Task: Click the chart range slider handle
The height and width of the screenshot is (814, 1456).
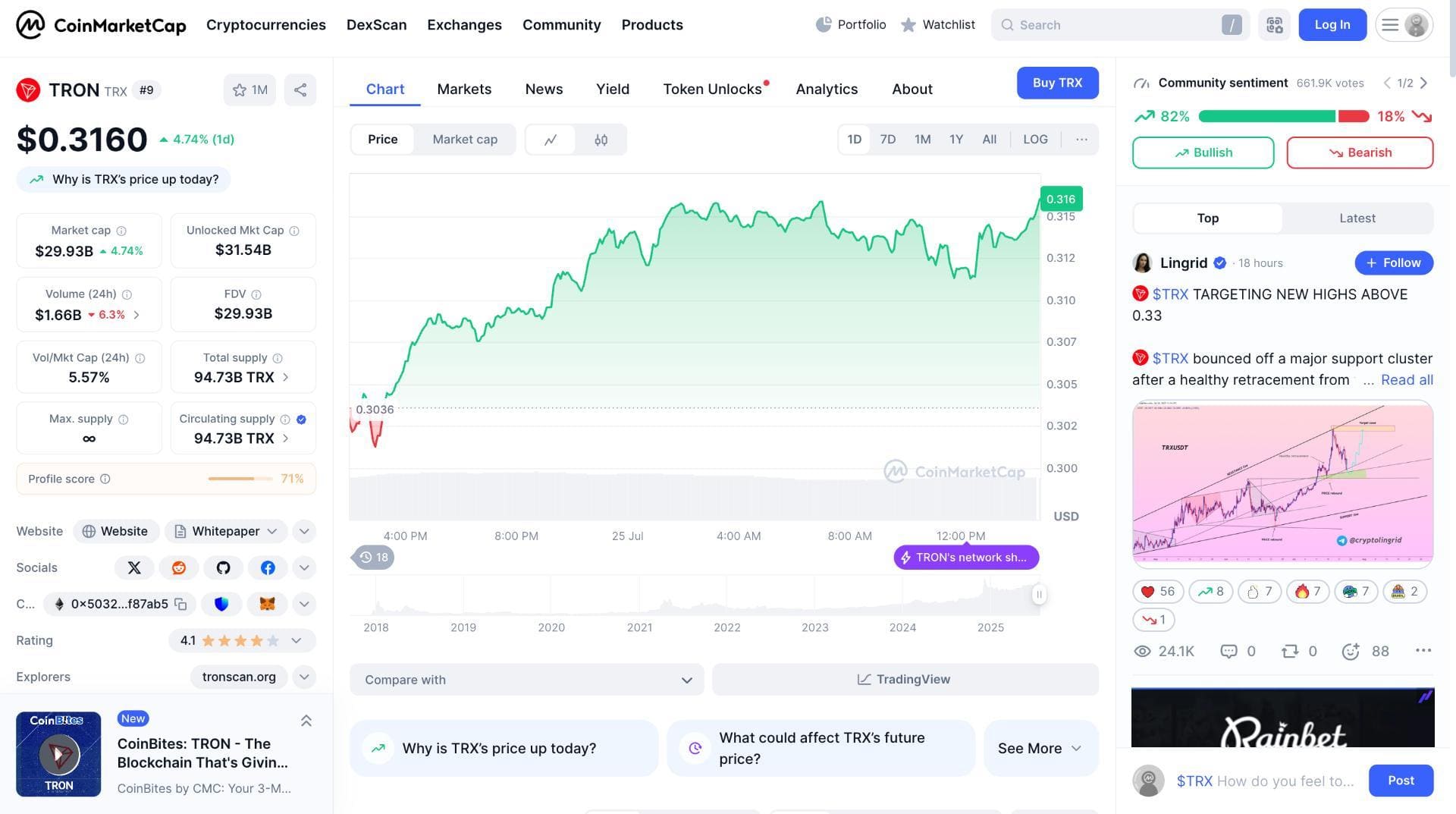Action: click(1039, 595)
